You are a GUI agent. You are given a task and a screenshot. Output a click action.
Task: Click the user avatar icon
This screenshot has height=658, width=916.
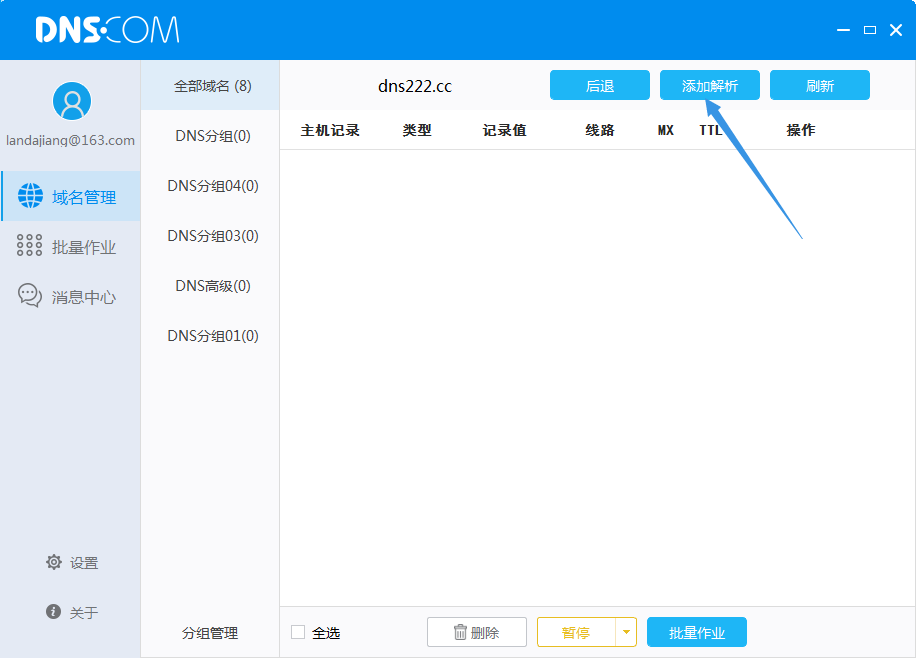[71, 101]
